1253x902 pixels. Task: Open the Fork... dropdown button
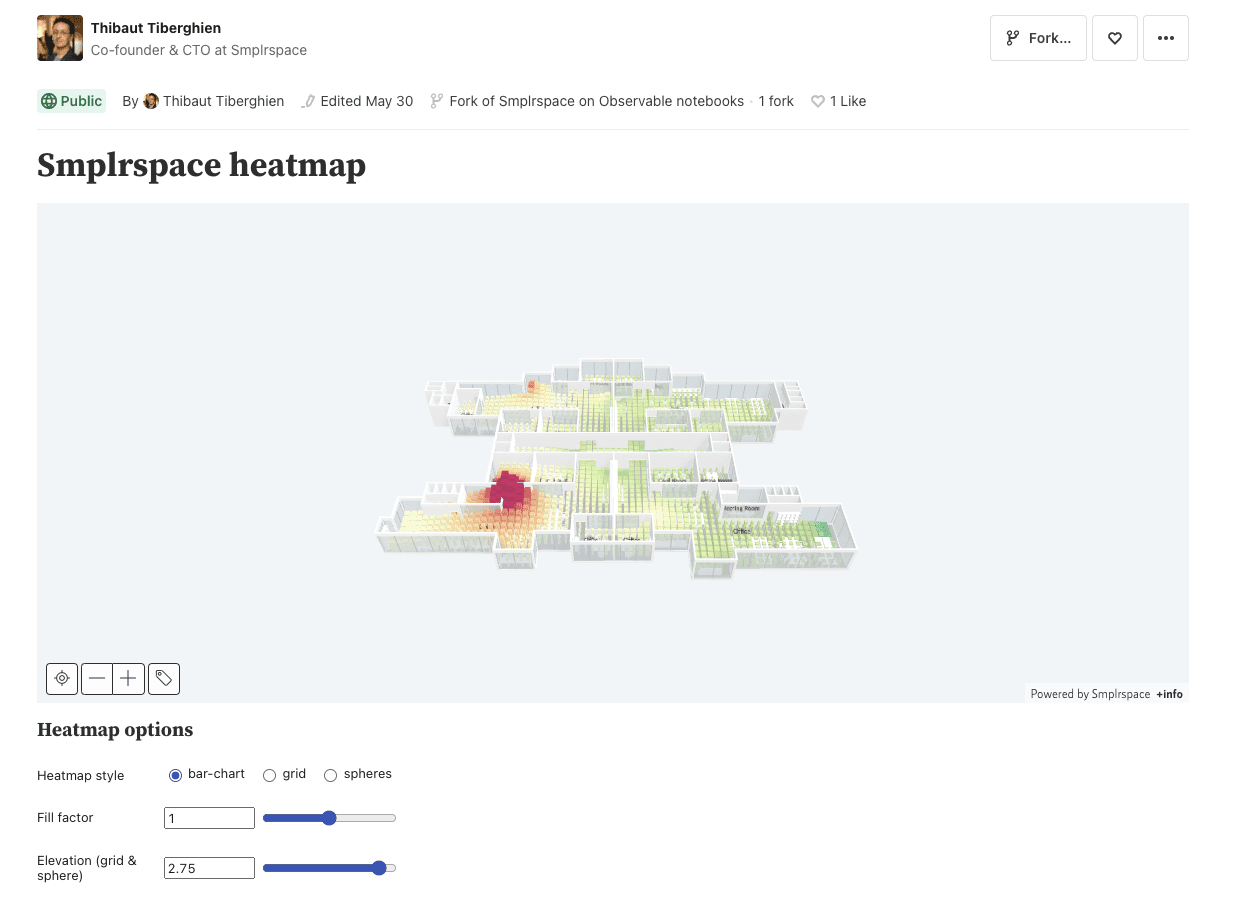point(1038,39)
